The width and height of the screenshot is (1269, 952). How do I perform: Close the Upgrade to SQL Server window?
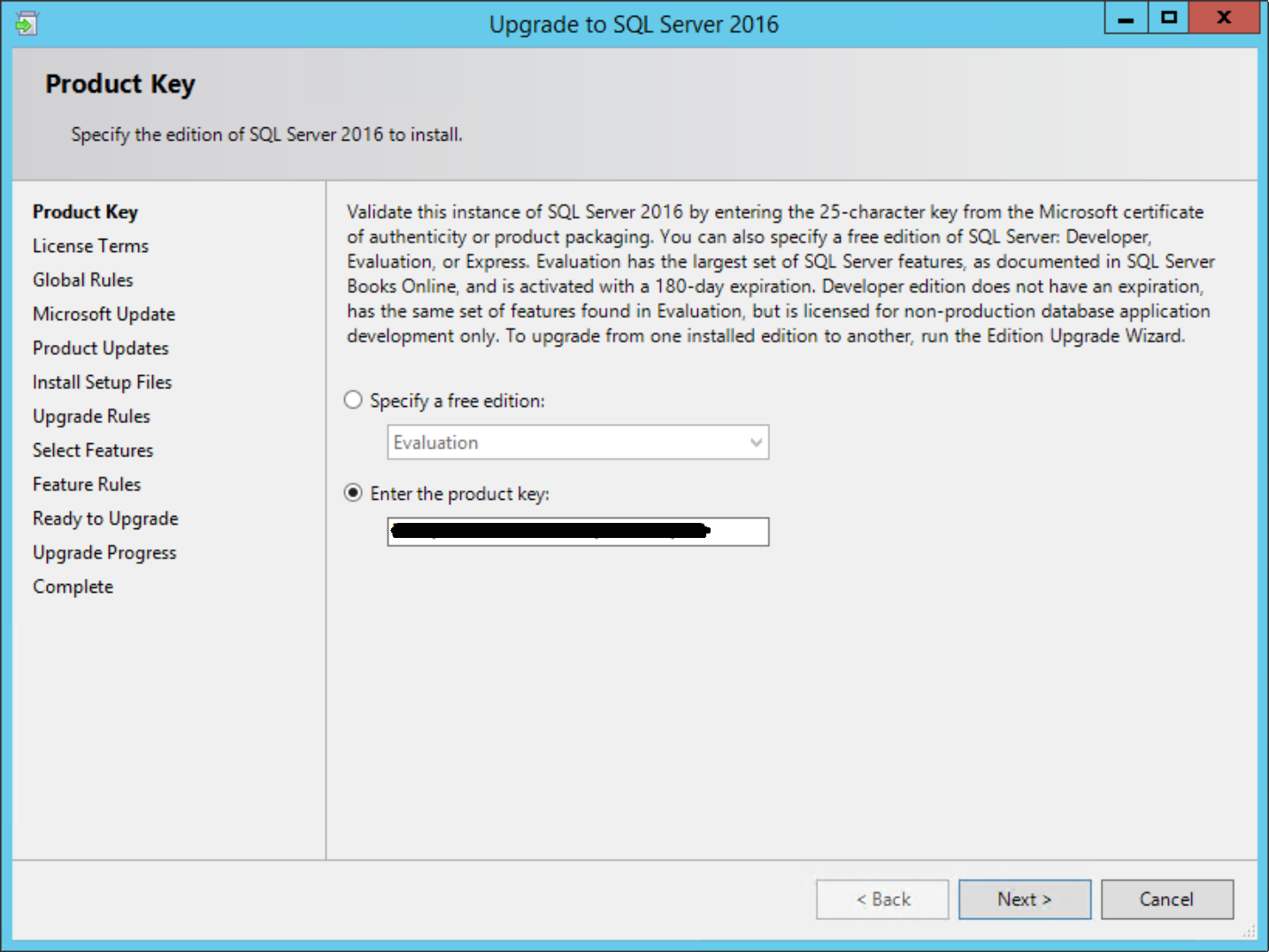coord(1224,18)
